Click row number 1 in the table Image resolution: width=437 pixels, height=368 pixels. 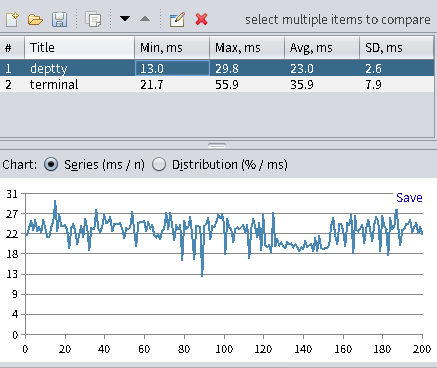click(8, 69)
